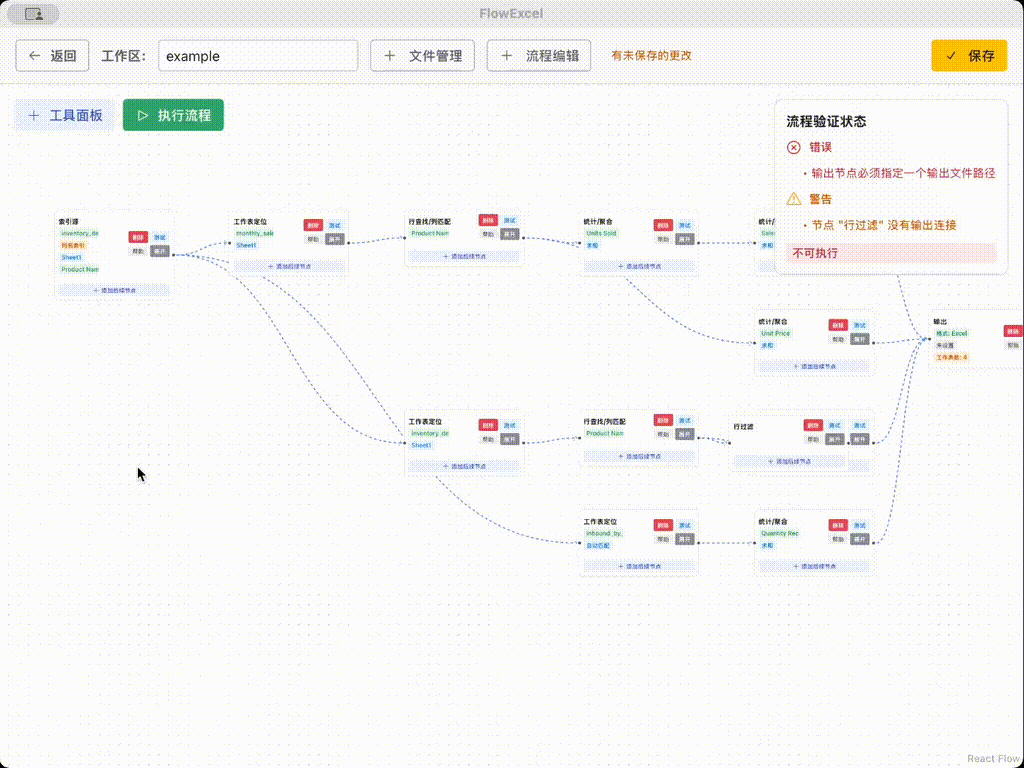Click the red 错误 error icon
This screenshot has width=1024, height=768.
794,147
